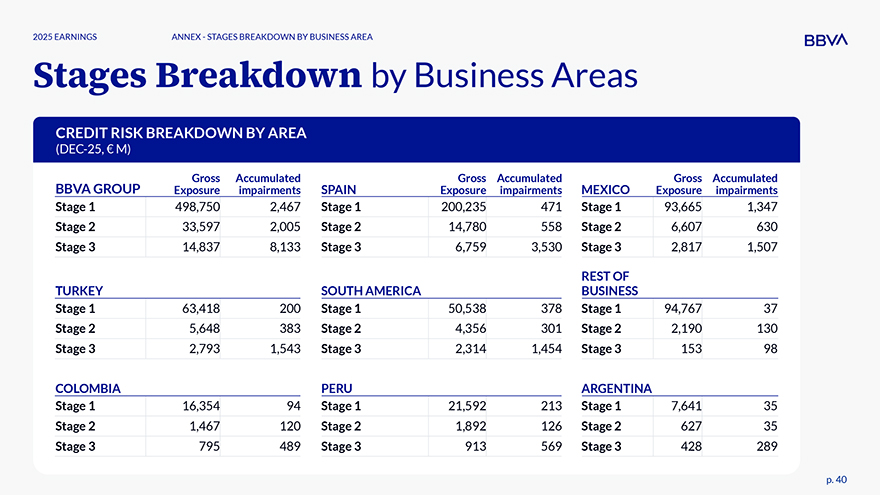Select Spain Stage 2 exposure 14,780
The height and width of the screenshot is (495, 880).
coord(467,227)
